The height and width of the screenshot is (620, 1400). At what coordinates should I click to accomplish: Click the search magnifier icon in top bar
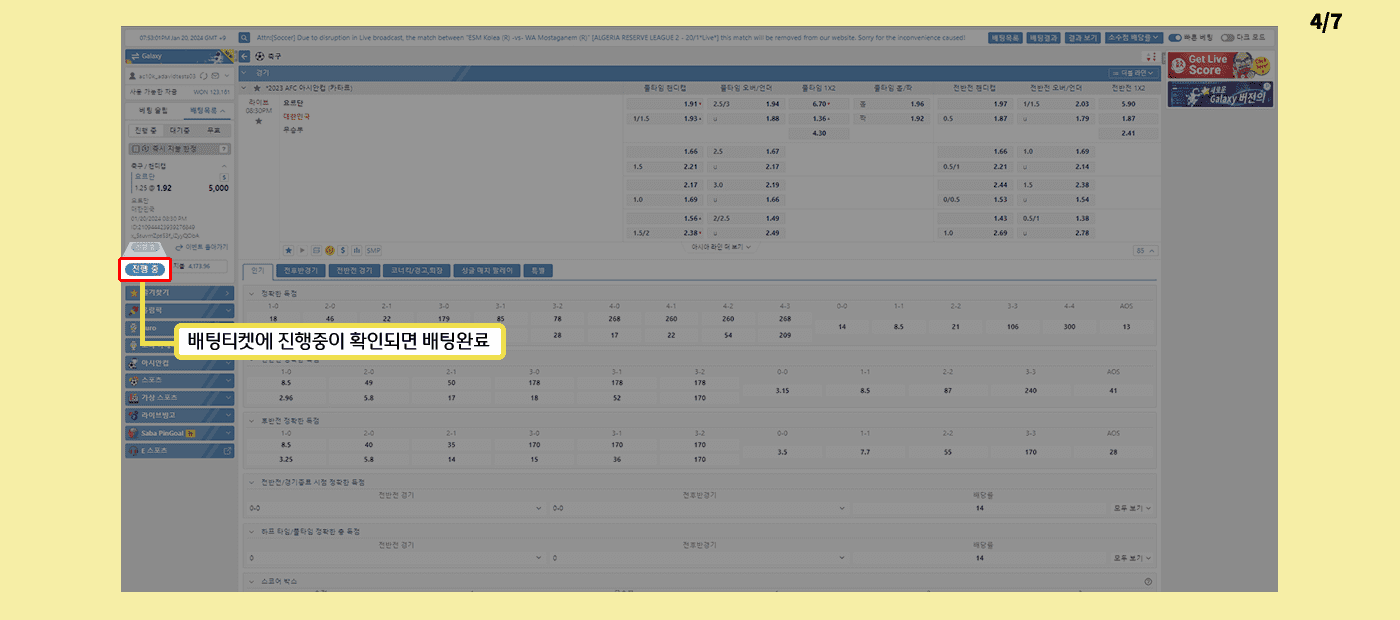(x=244, y=38)
